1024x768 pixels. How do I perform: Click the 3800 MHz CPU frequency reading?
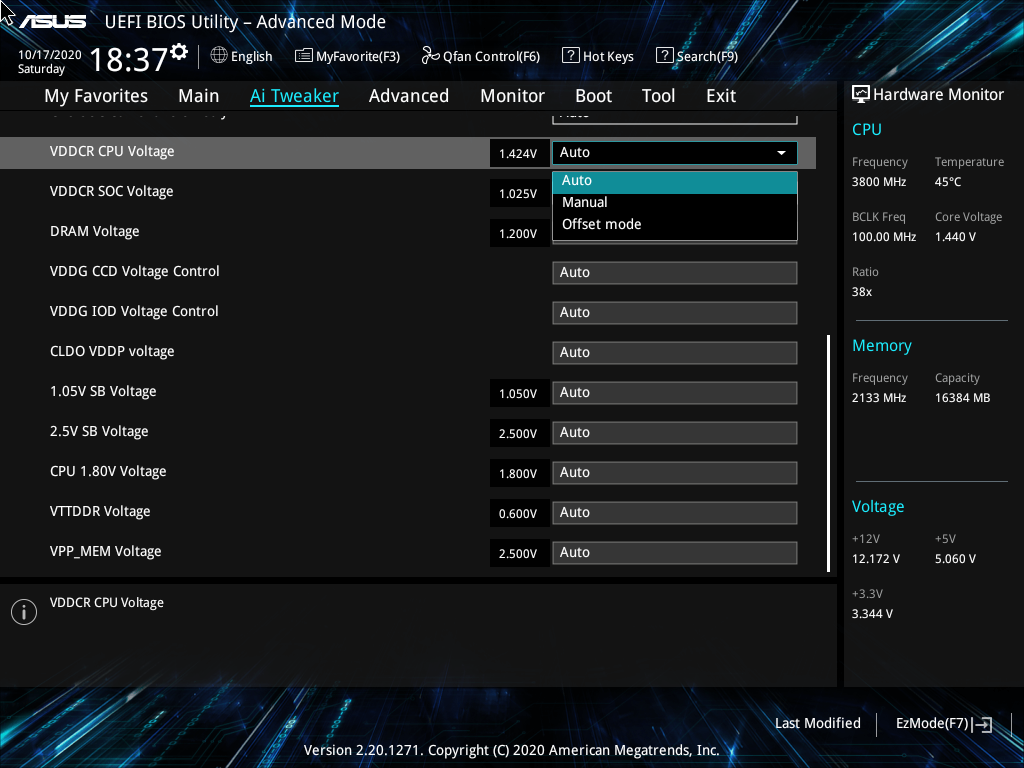pyautogui.click(x=879, y=182)
